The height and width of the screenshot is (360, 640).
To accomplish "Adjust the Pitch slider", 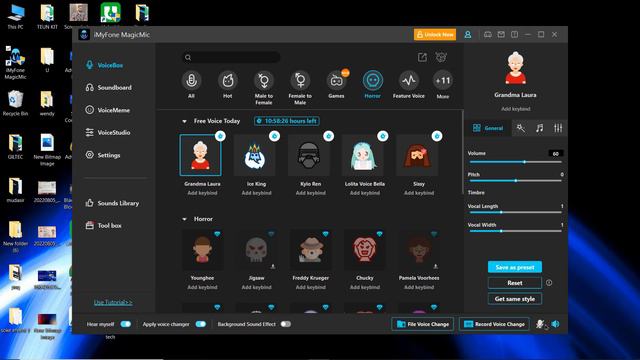I will [516, 180].
